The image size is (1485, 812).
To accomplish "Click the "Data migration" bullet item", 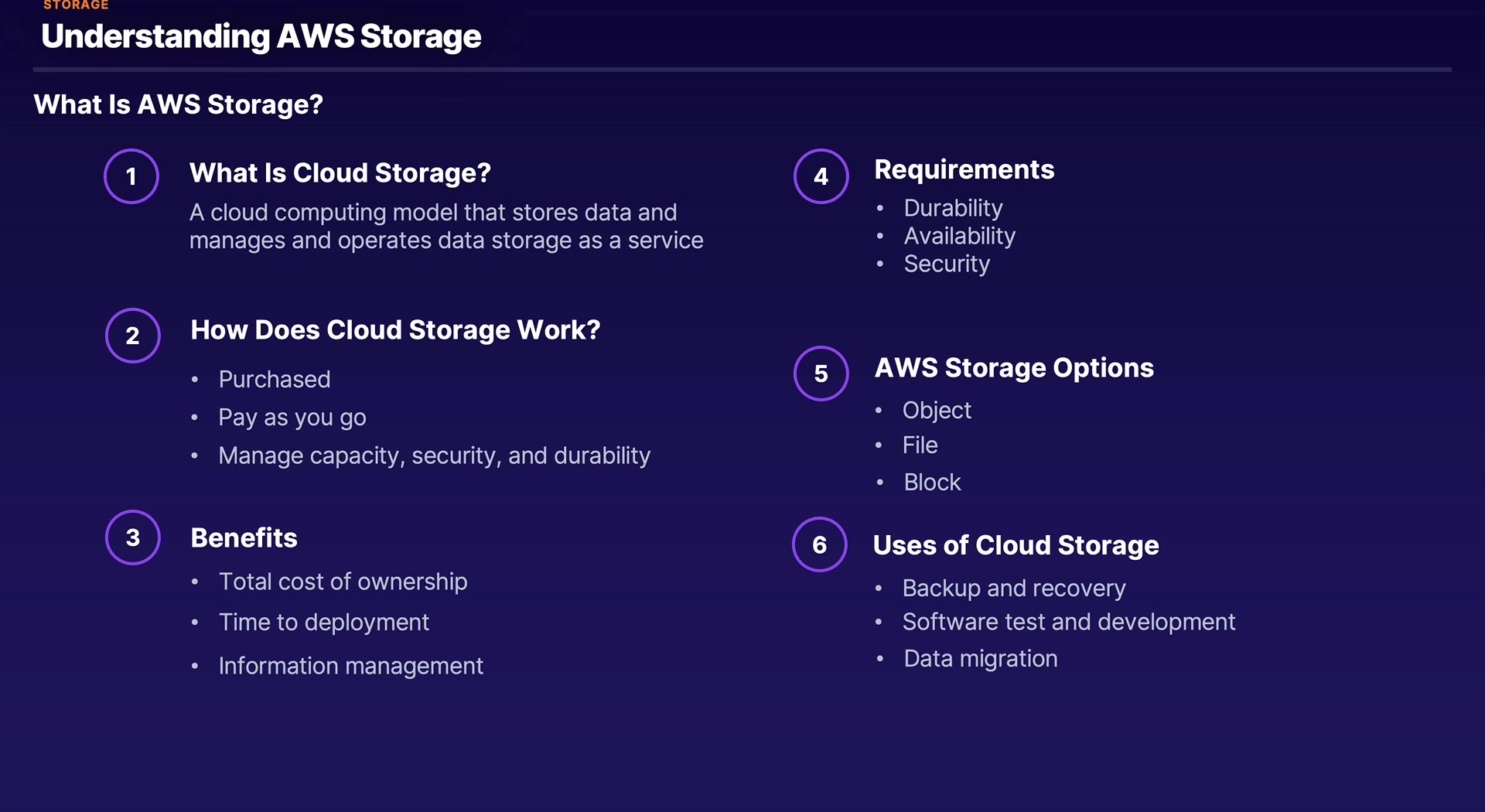I will tap(980, 659).
